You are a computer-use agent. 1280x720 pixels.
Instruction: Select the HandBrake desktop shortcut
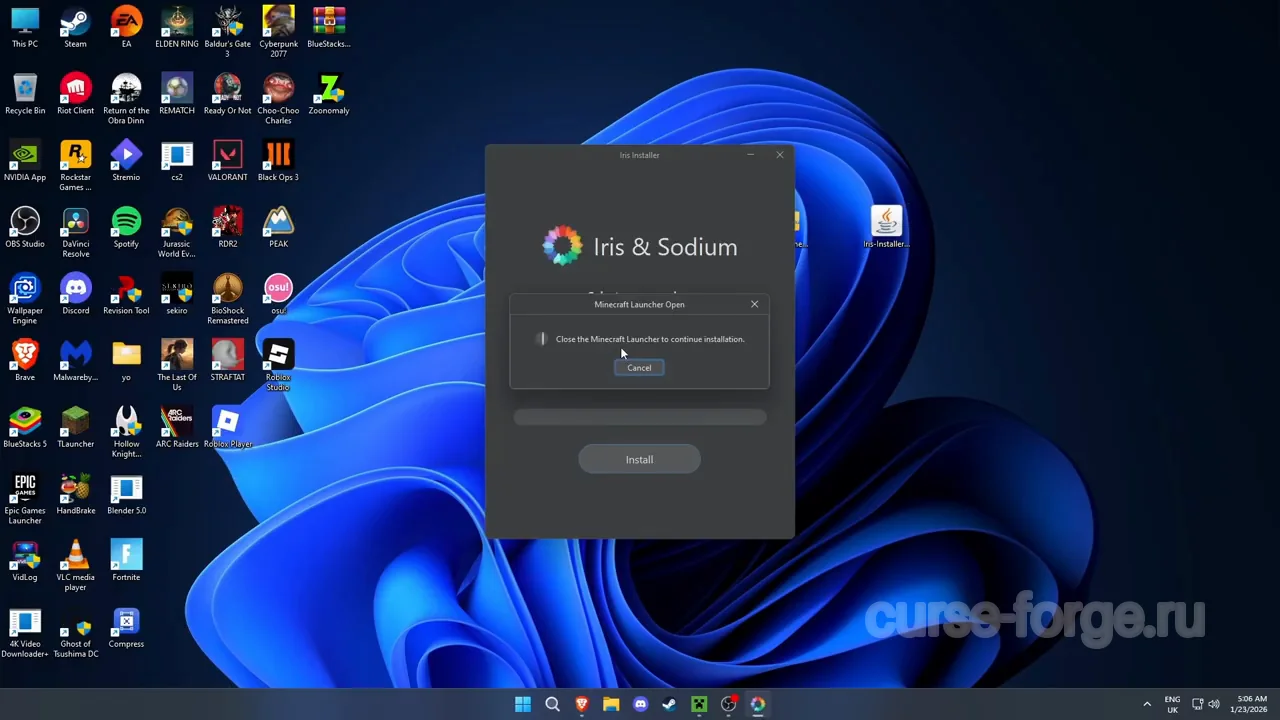tap(75, 495)
